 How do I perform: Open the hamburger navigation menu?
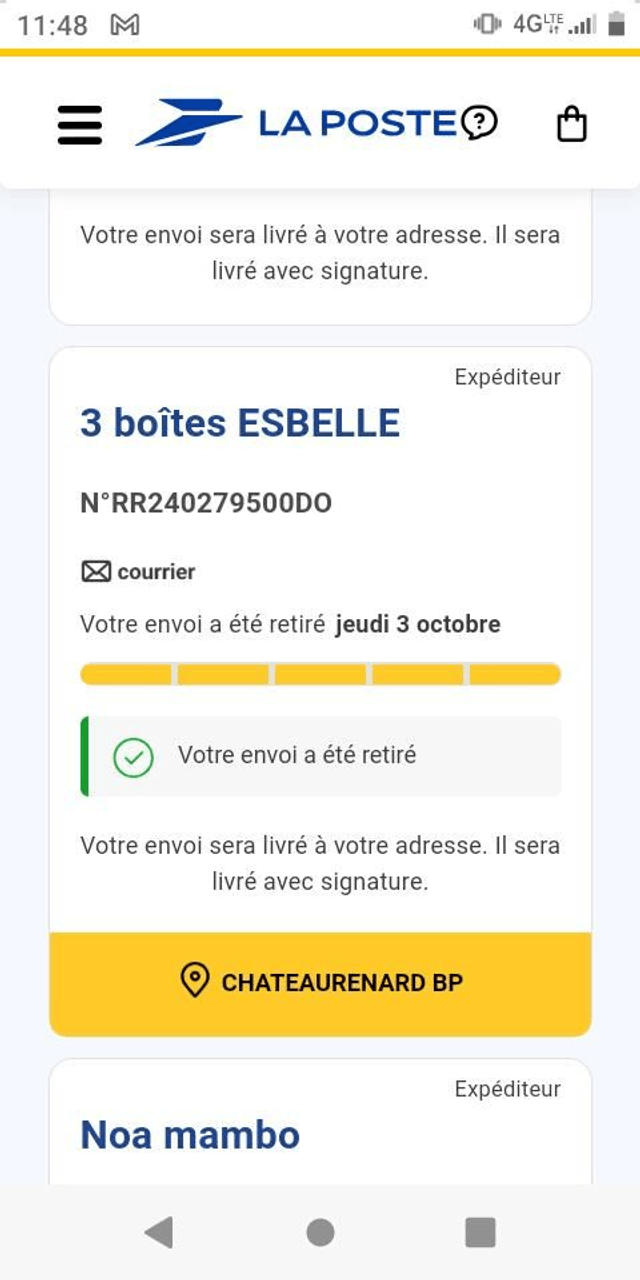(x=80, y=125)
